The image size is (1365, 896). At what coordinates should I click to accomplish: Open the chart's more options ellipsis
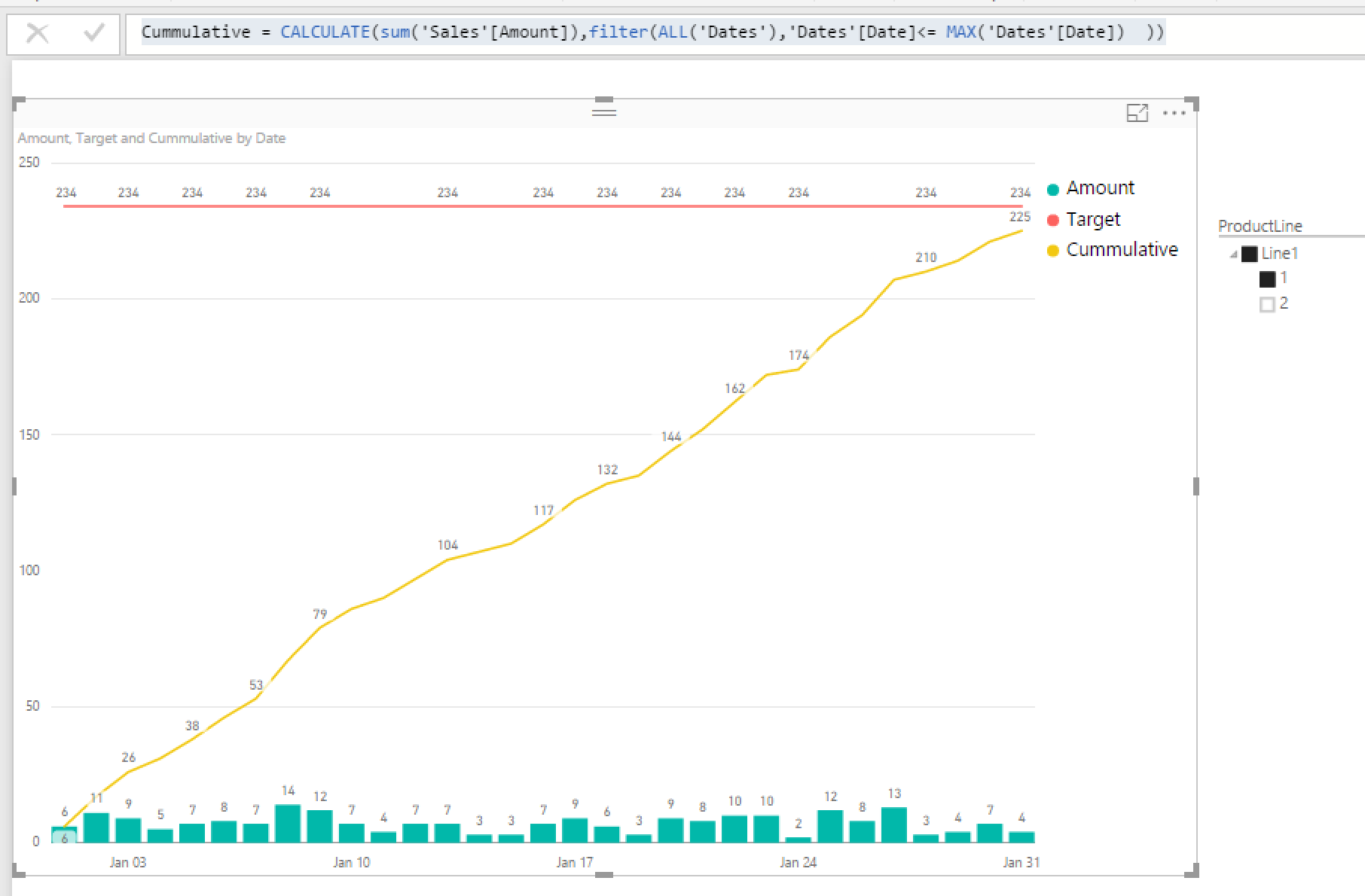(x=1174, y=113)
